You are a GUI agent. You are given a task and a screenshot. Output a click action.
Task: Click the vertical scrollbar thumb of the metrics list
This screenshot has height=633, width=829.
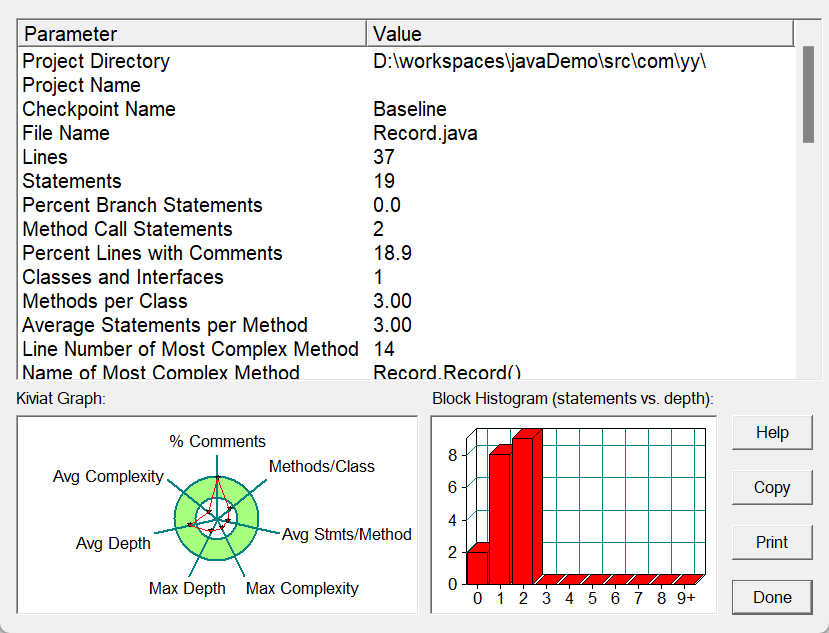click(x=808, y=95)
